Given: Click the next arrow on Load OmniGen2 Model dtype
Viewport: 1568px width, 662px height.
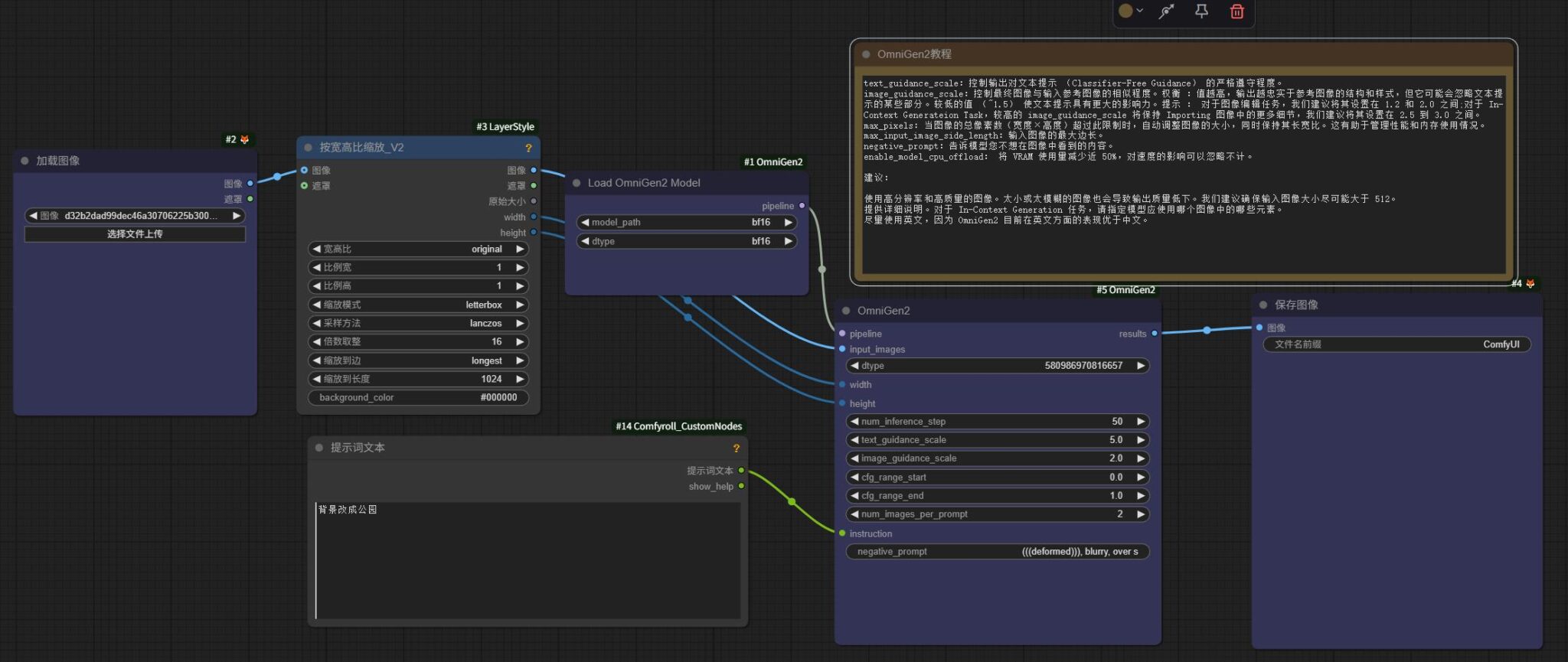Looking at the screenshot, I should pos(788,241).
